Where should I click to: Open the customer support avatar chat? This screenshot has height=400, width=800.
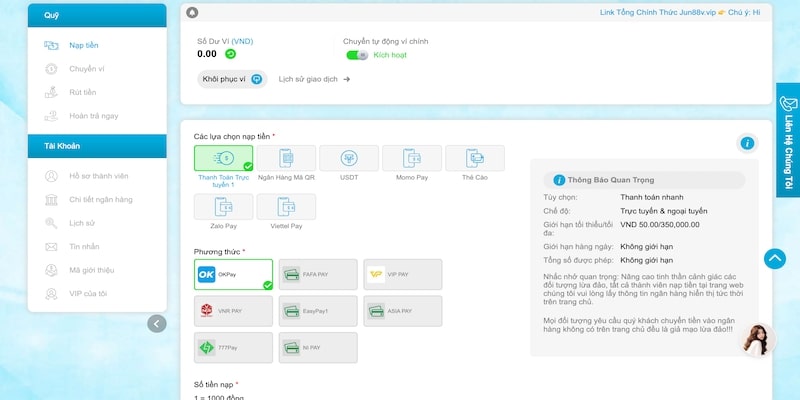[x=757, y=340]
